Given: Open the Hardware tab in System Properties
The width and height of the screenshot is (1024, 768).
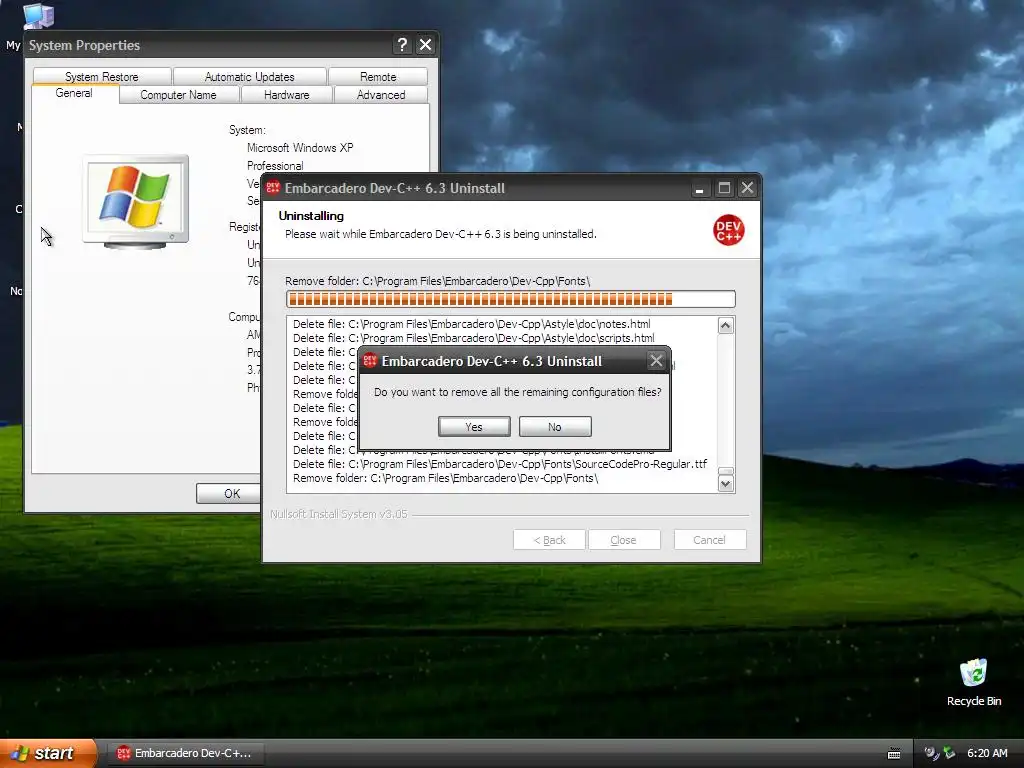Looking at the screenshot, I should 287,95.
